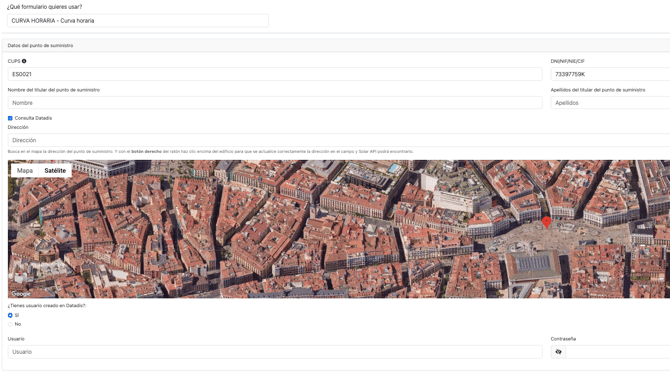Click the DNI/NIF/NIE/CIF input field
This screenshot has width=670, height=376.
click(x=610, y=74)
